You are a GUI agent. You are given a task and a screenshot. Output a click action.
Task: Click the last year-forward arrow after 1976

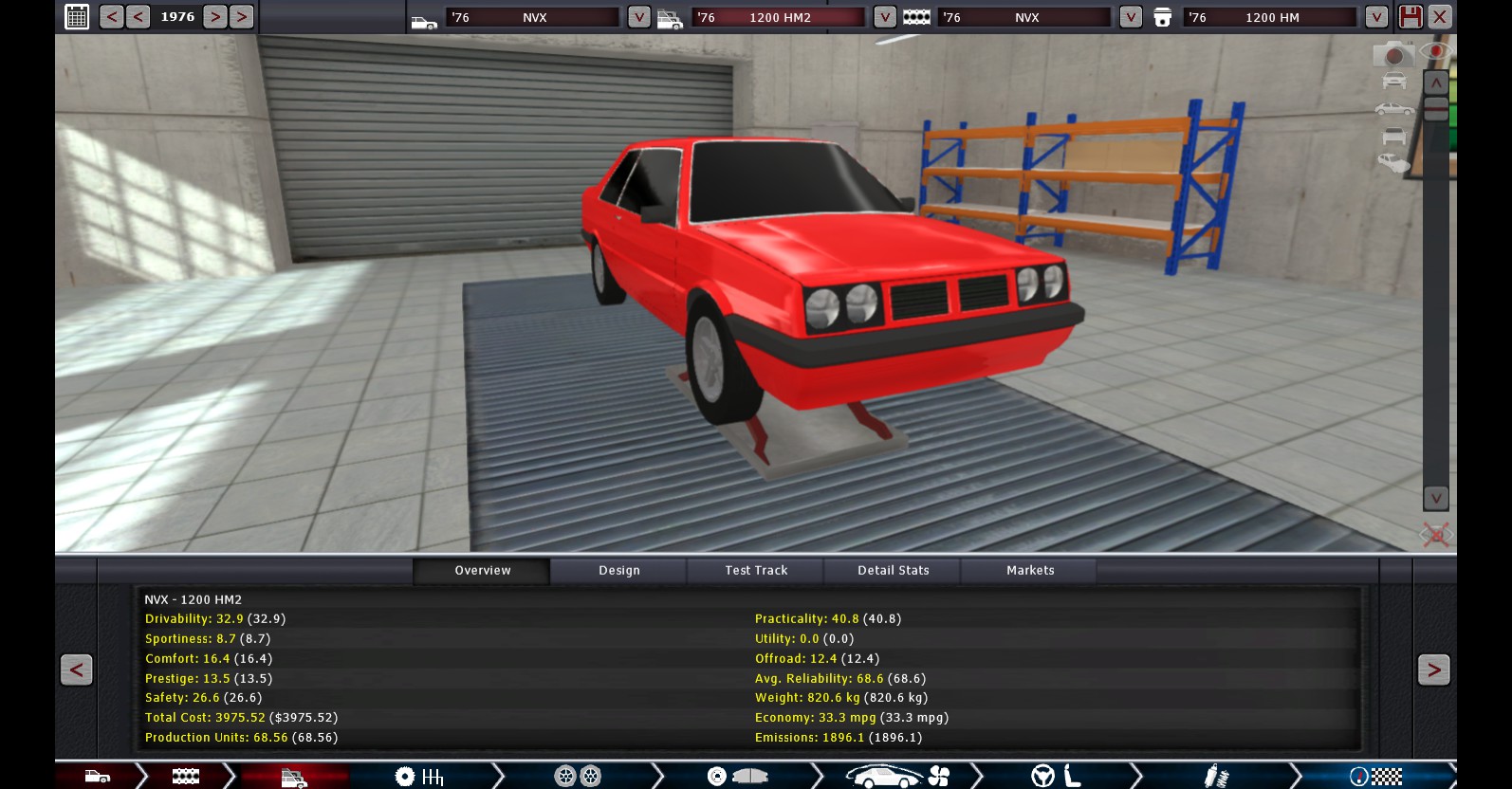(x=242, y=16)
